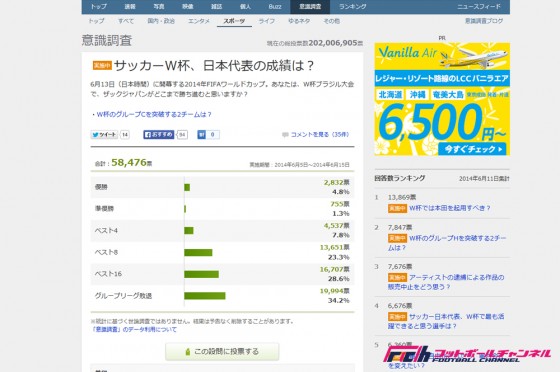Open コメントを見る (35件) link
The height and width of the screenshot is (372, 560).
320,135
